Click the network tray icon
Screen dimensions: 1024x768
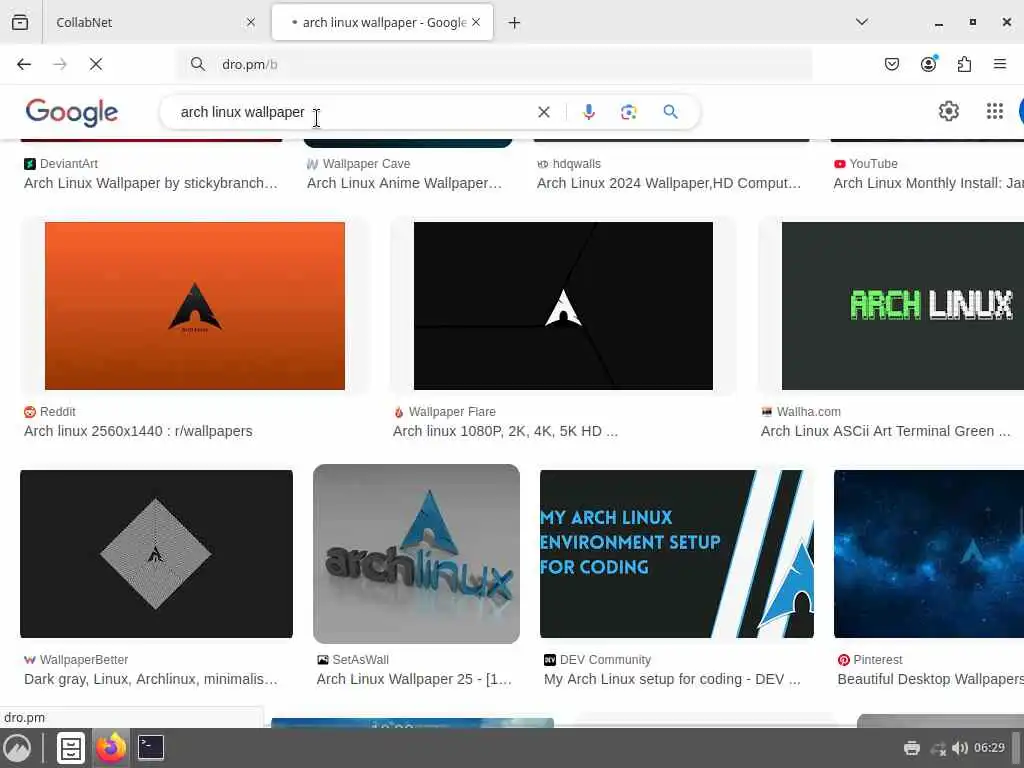(x=938, y=748)
